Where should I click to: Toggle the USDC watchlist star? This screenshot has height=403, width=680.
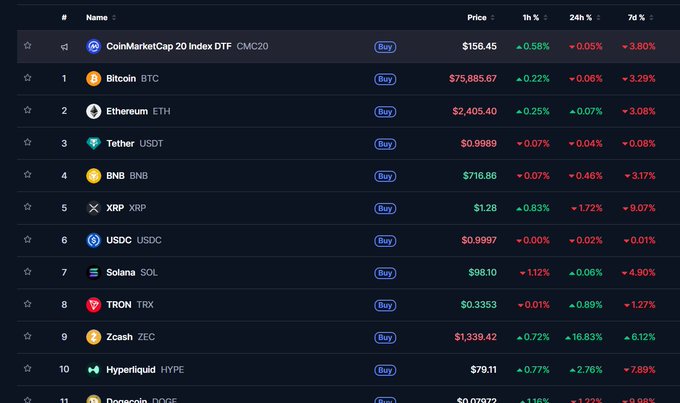pyautogui.click(x=27, y=239)
